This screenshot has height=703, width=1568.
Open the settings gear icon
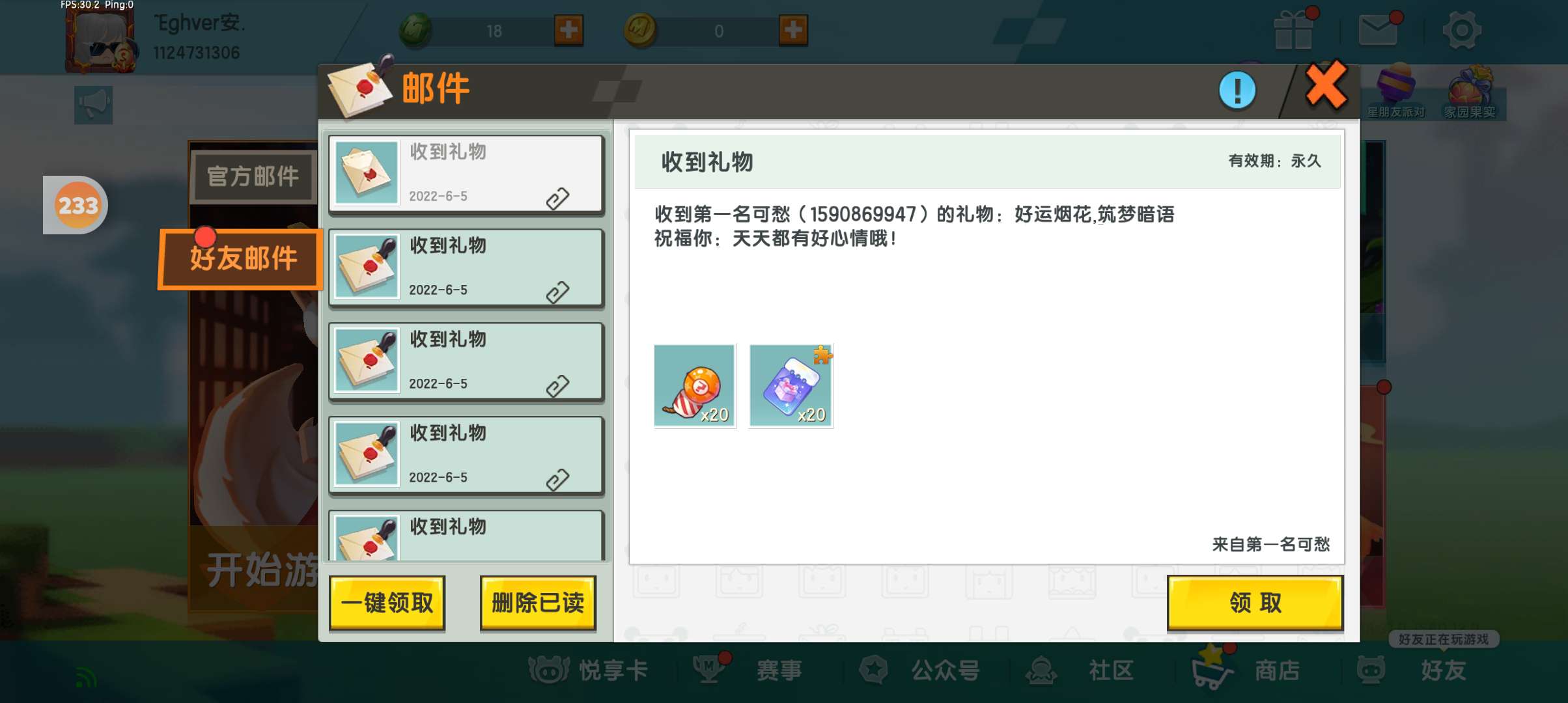(x=1462, y=30)
